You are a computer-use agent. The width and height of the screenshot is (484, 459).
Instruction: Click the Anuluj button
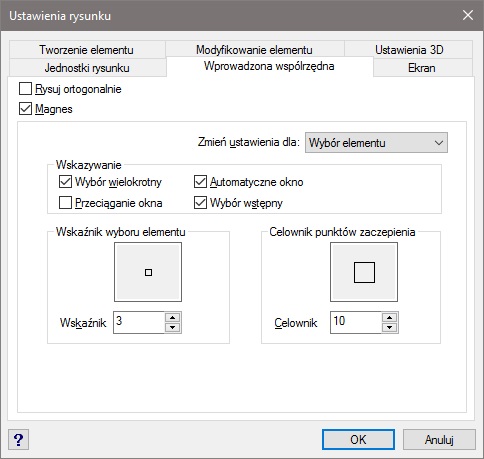pyautogui.click(x=439, y=440)
